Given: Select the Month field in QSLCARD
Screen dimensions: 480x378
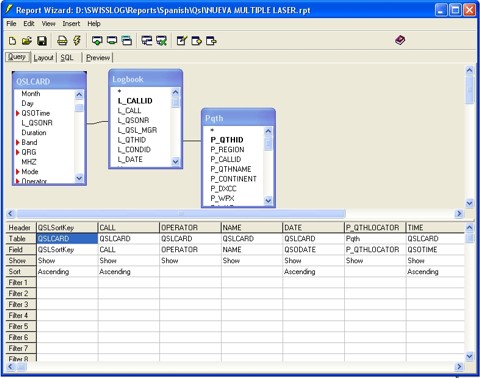Looking at the screenshot, I should tap(31, 94).
